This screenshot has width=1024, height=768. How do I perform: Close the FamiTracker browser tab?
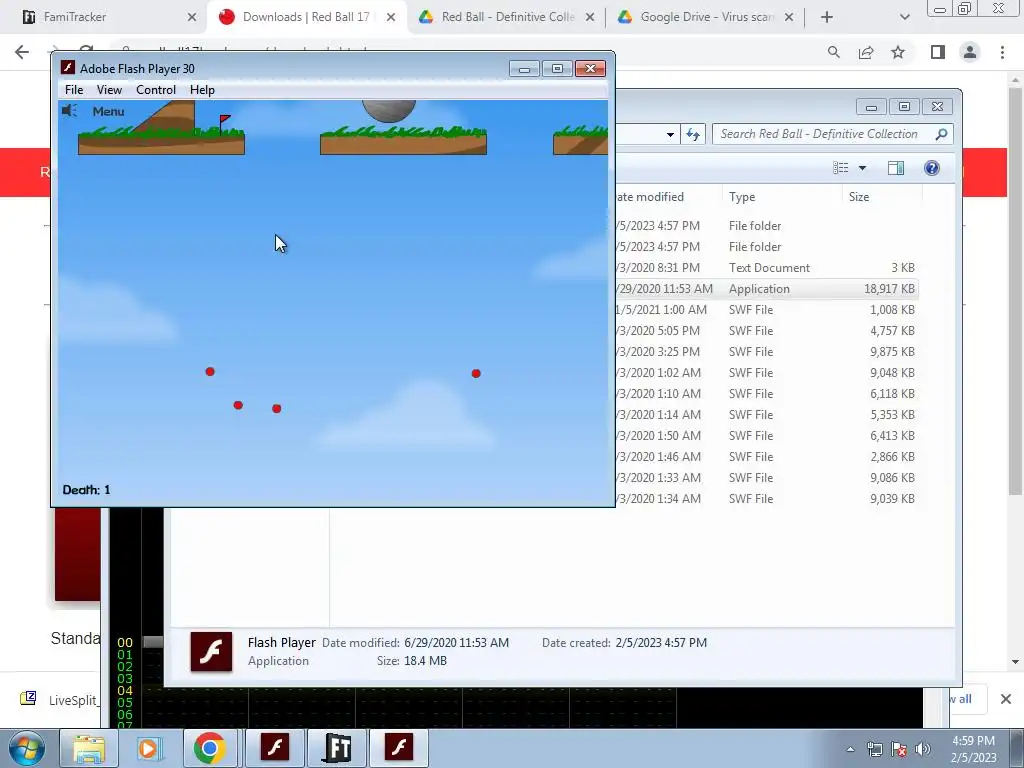point(191,17)
